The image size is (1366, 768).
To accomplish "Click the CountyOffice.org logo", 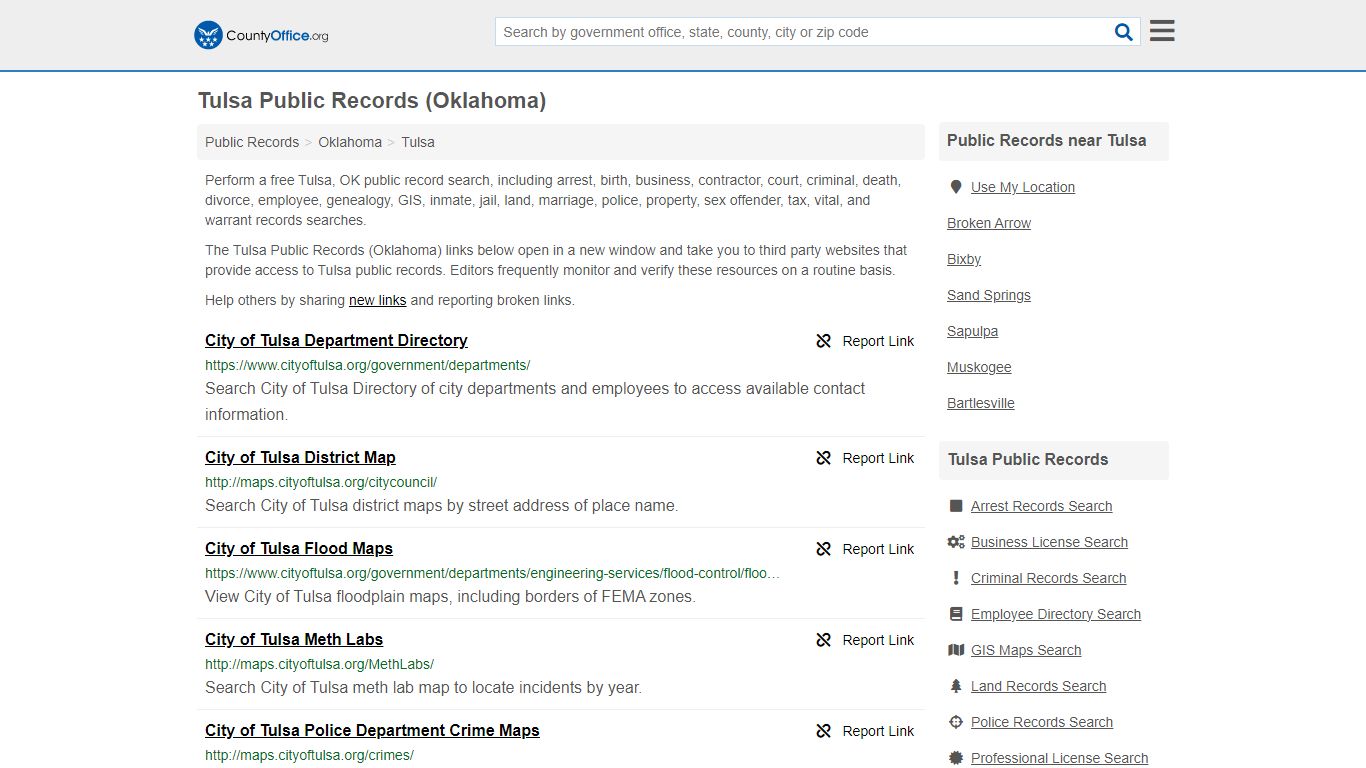I will (261, 35).
